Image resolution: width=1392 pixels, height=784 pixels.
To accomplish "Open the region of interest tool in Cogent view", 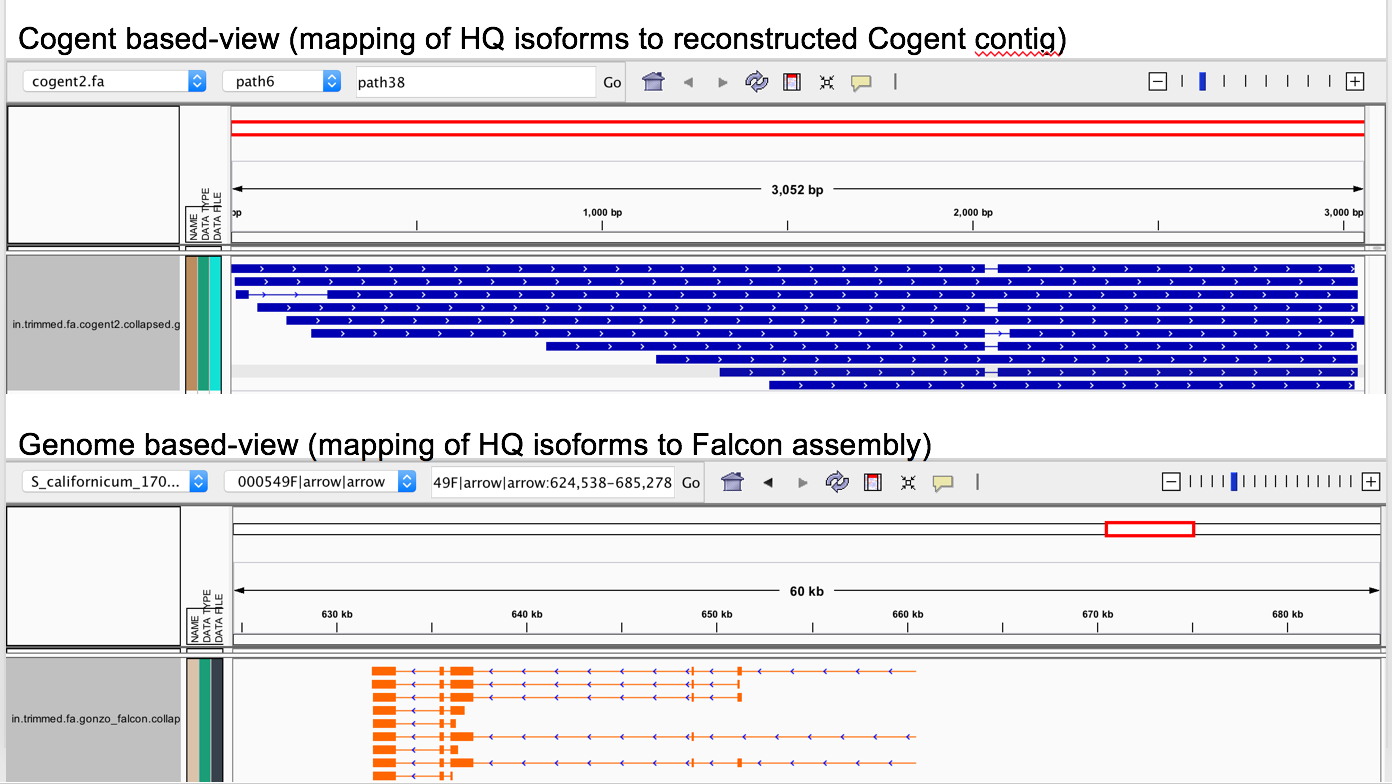I will 791,82.
